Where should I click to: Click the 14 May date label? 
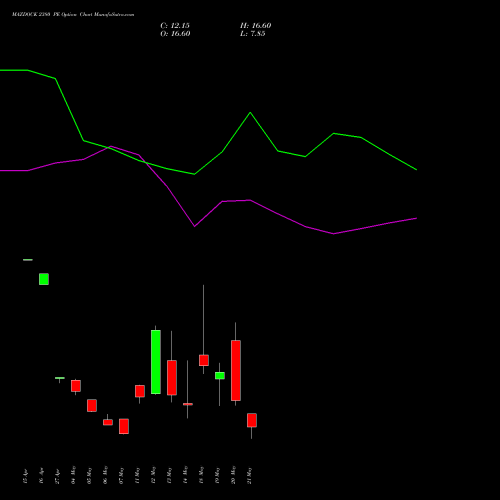pos(185,475)
